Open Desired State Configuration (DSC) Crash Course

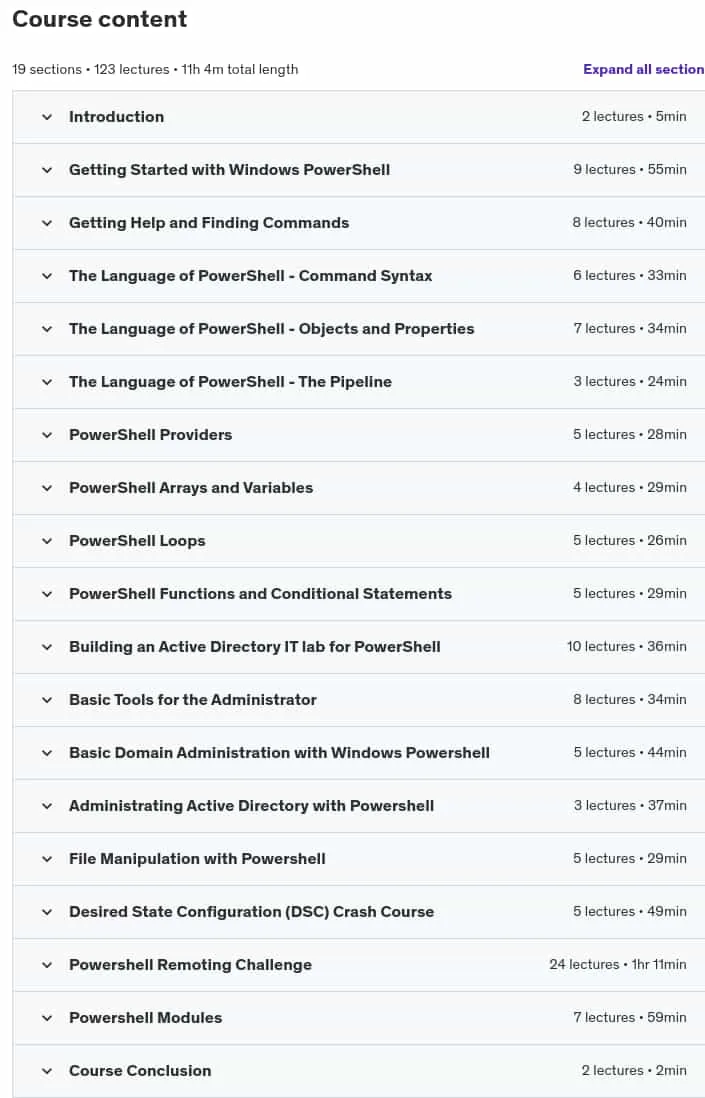click(x=358, y=912)
